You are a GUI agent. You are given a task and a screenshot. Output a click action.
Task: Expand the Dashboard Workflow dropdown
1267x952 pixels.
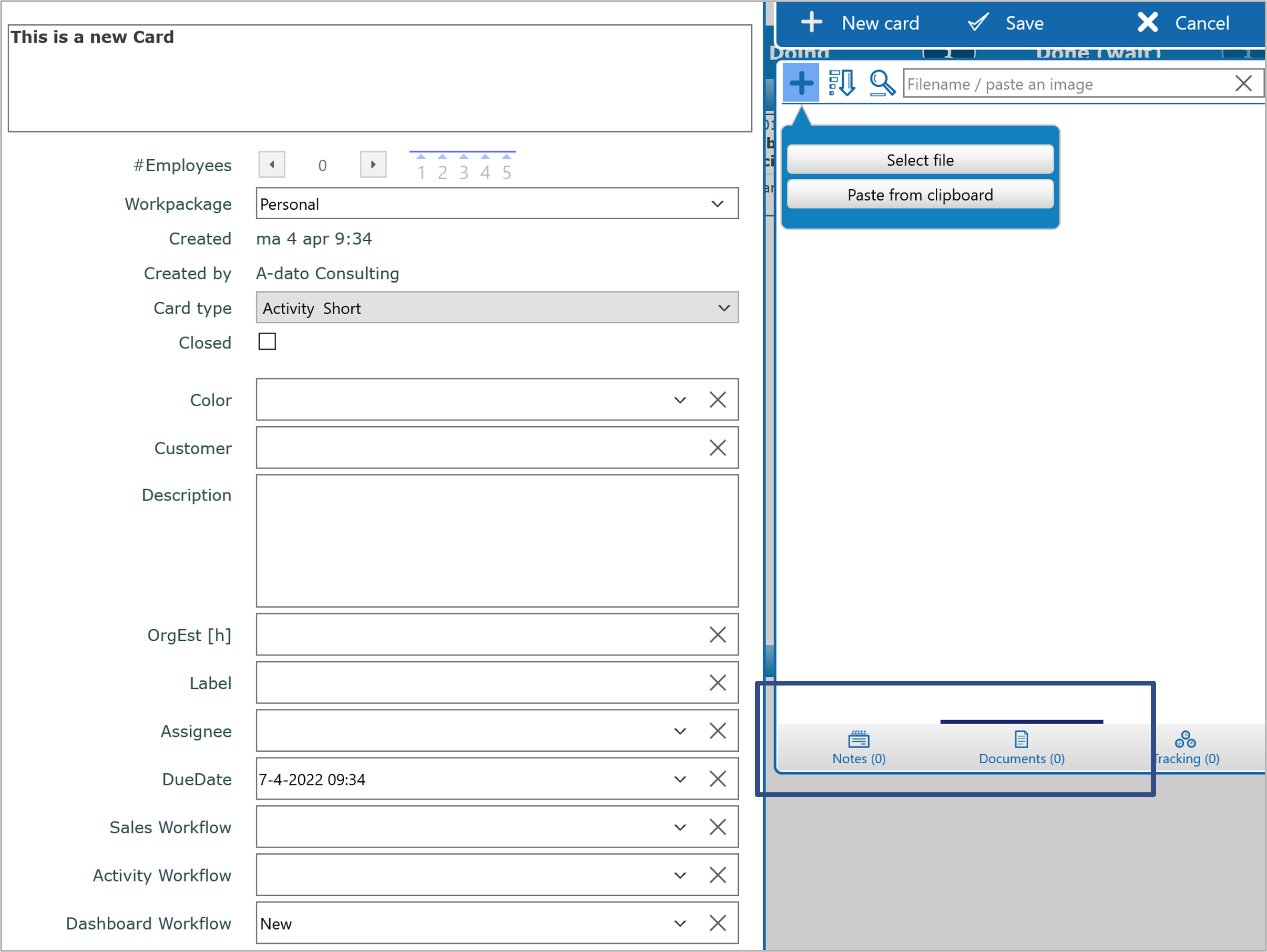click(x=680, y=923)
